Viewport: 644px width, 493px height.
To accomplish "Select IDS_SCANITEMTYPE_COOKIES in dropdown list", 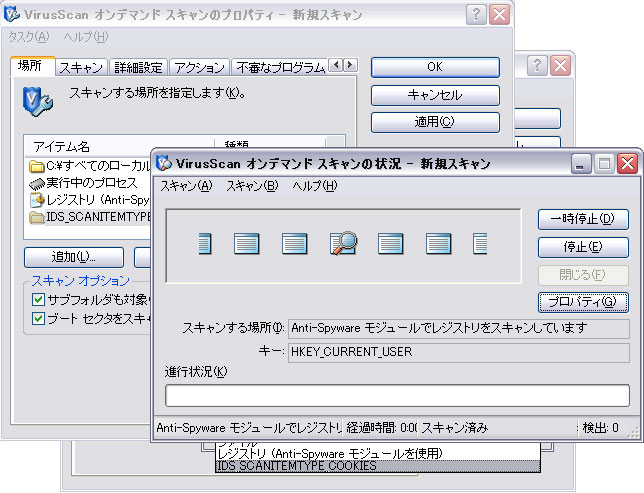I will tap(378, 466).
